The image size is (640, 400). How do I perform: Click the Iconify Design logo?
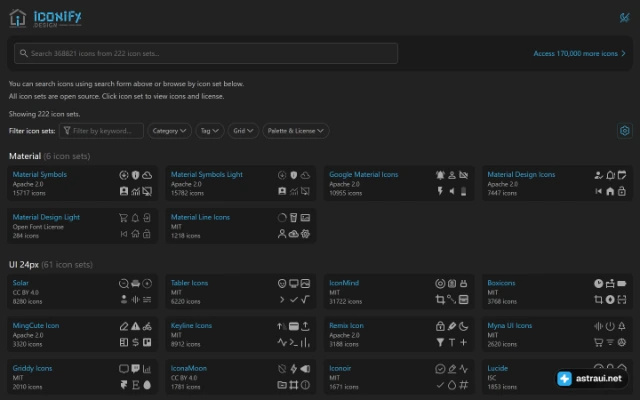point(45,18)
